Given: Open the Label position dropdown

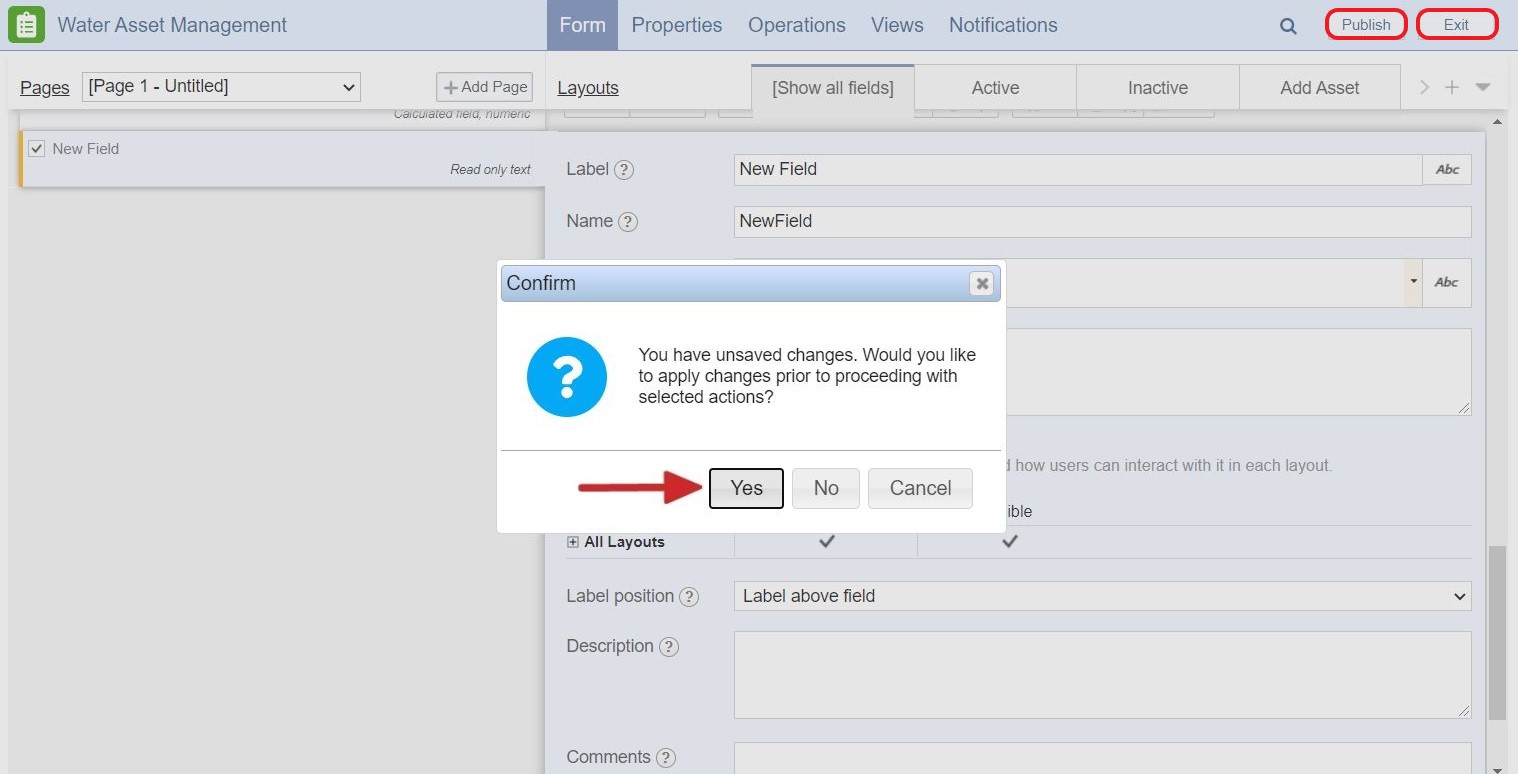Looking at the screenshot, I should click(x=1102, y=596).
